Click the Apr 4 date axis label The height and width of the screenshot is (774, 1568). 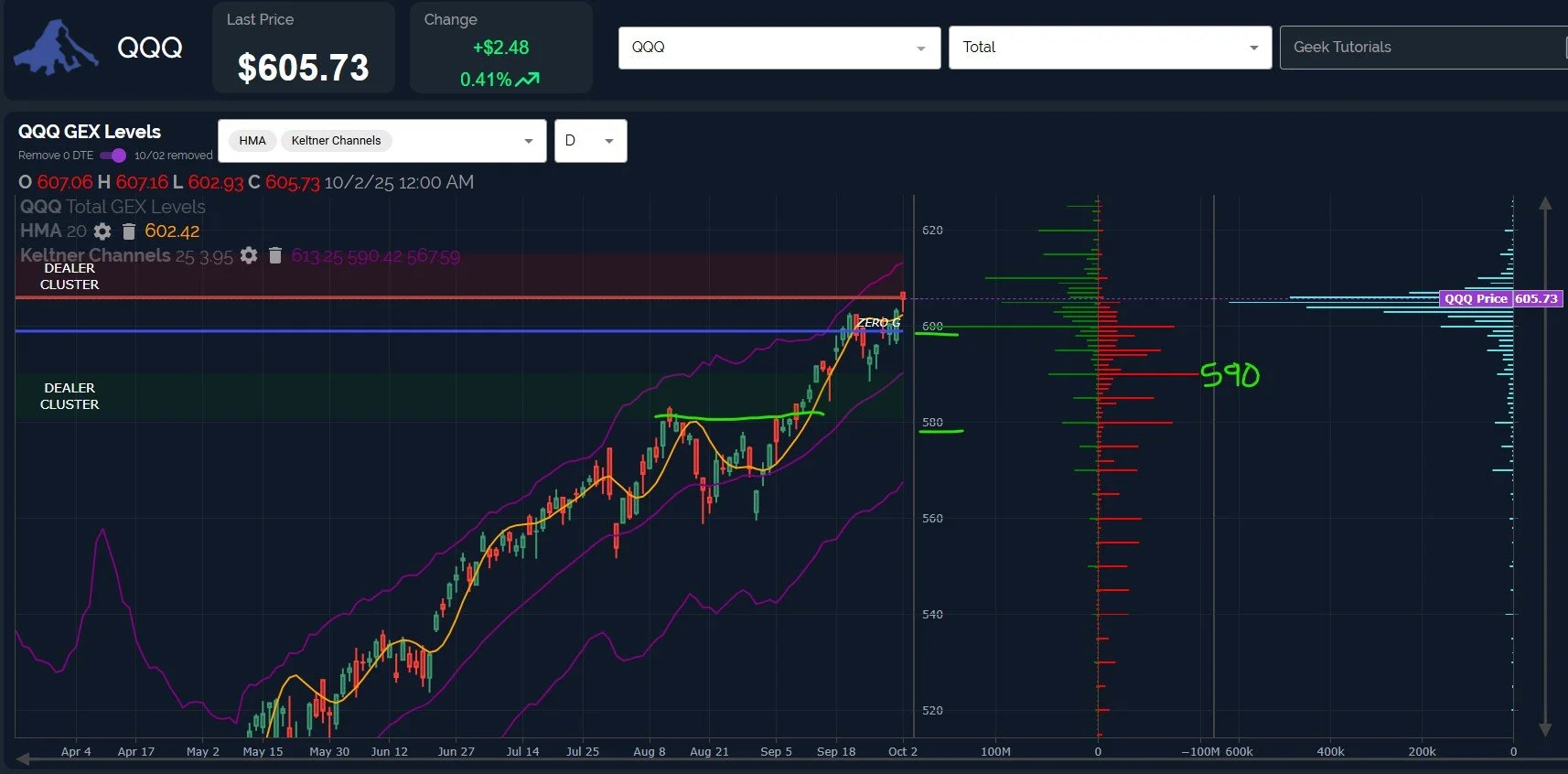[x=76, y=752]
